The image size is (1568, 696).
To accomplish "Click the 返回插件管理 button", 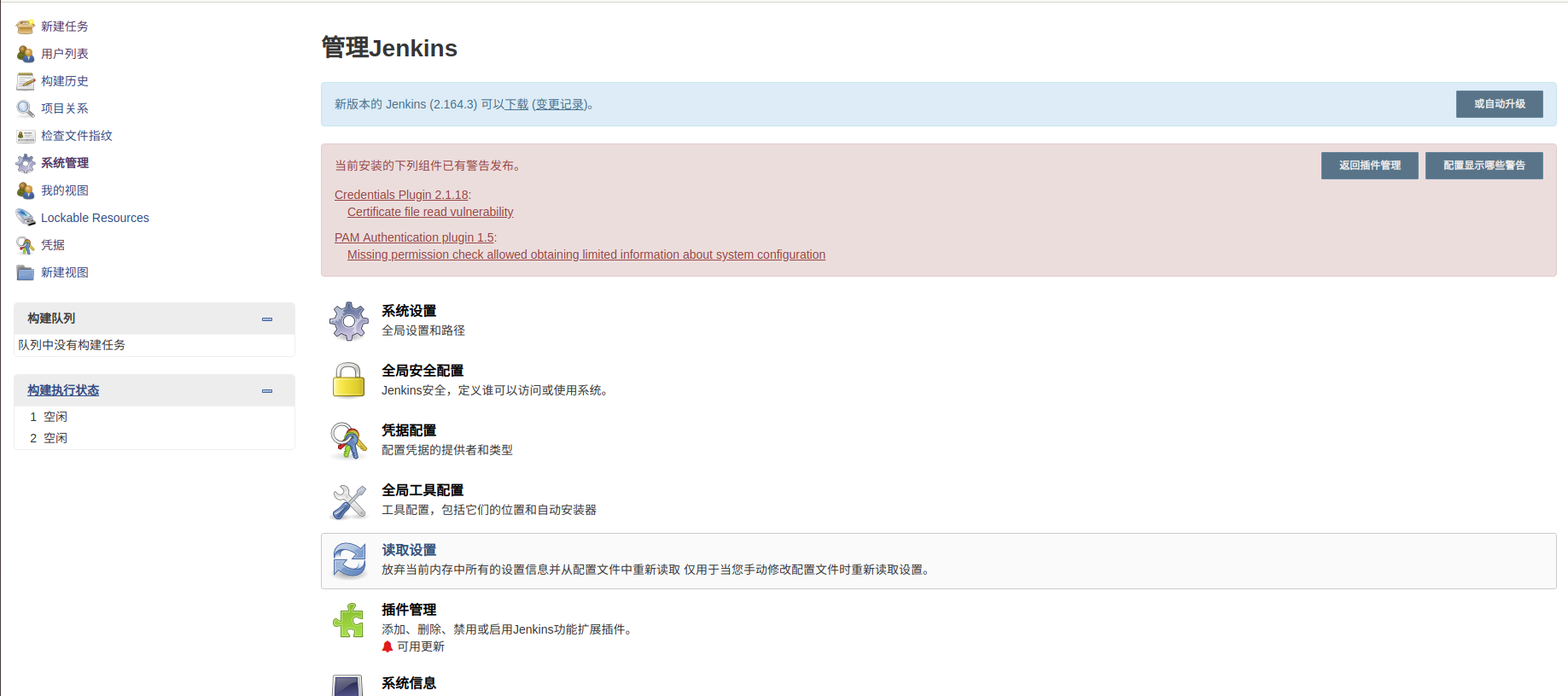I will point(1370,166).
